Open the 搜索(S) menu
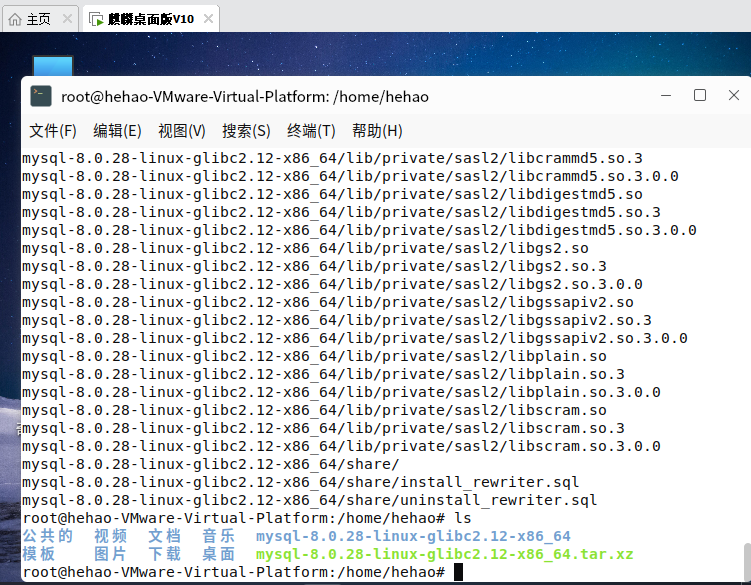The image size is (751, 585). (x=246, y=131)
